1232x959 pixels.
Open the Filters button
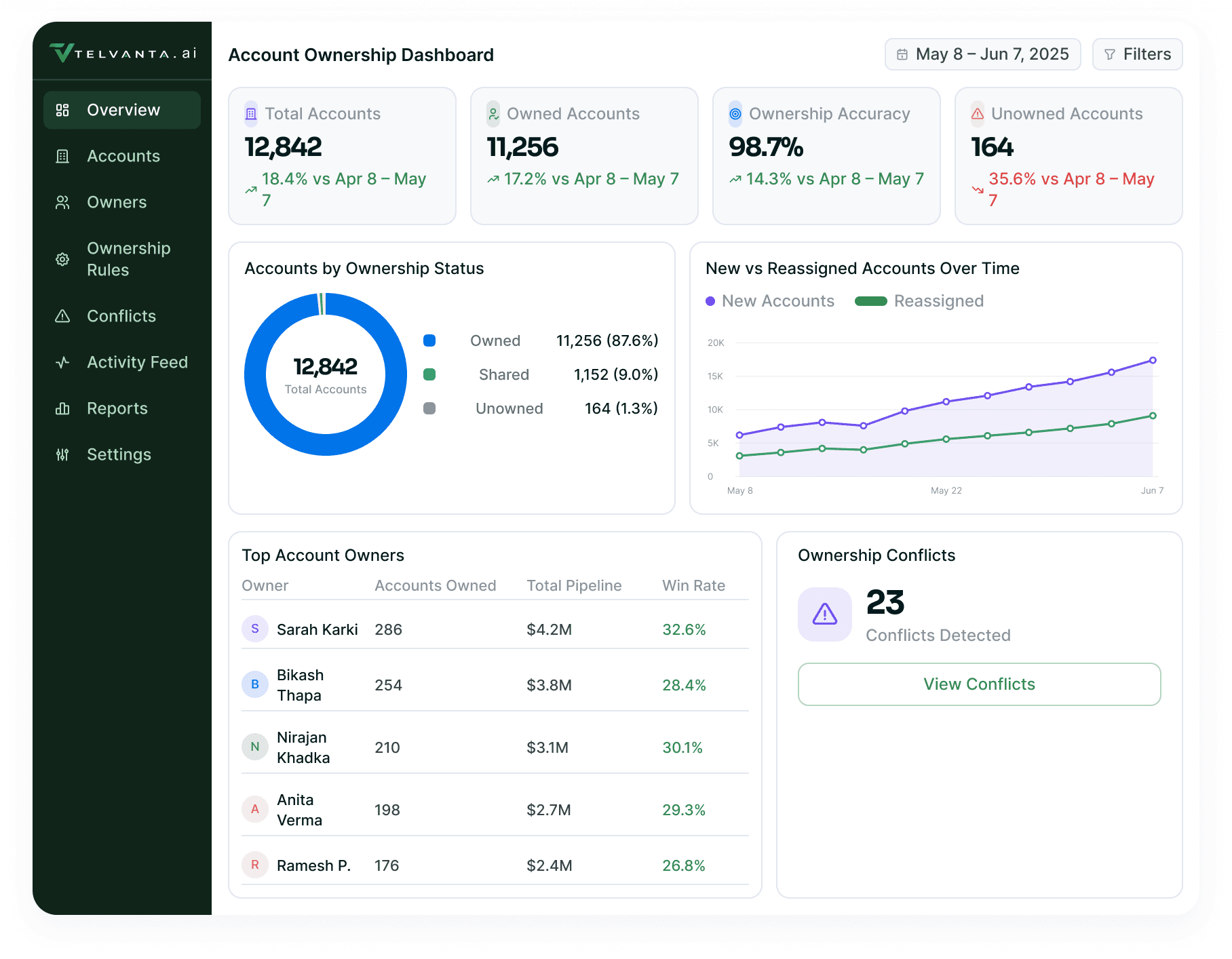coord(1137,54)
